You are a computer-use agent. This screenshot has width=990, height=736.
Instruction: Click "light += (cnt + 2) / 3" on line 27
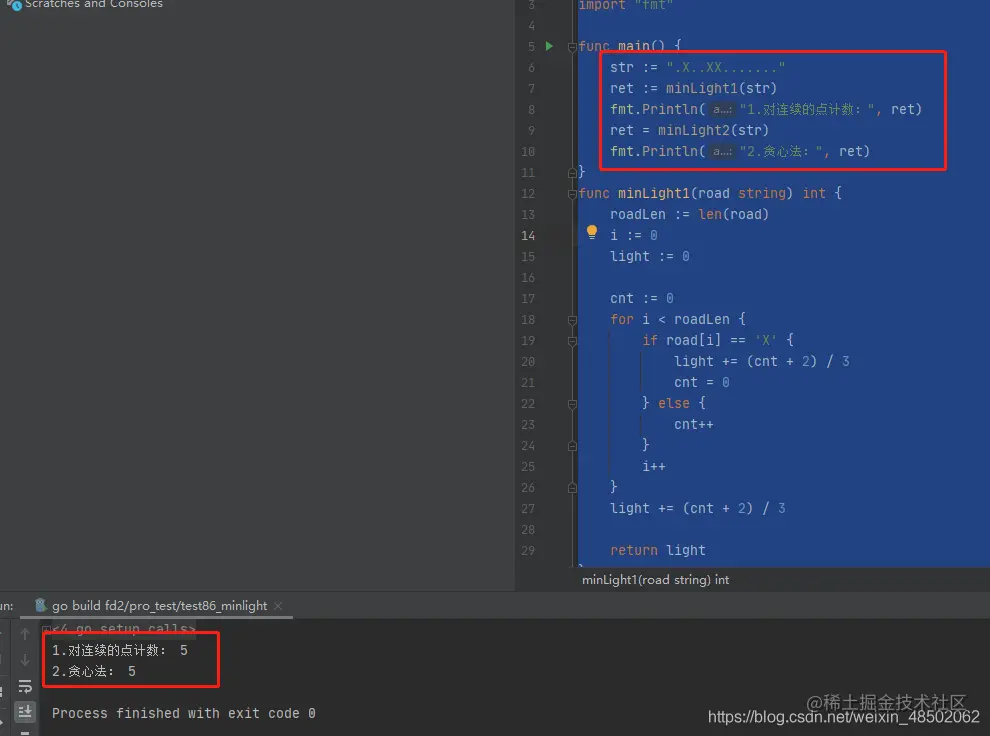pyautogui.click(x=698, y=508)
